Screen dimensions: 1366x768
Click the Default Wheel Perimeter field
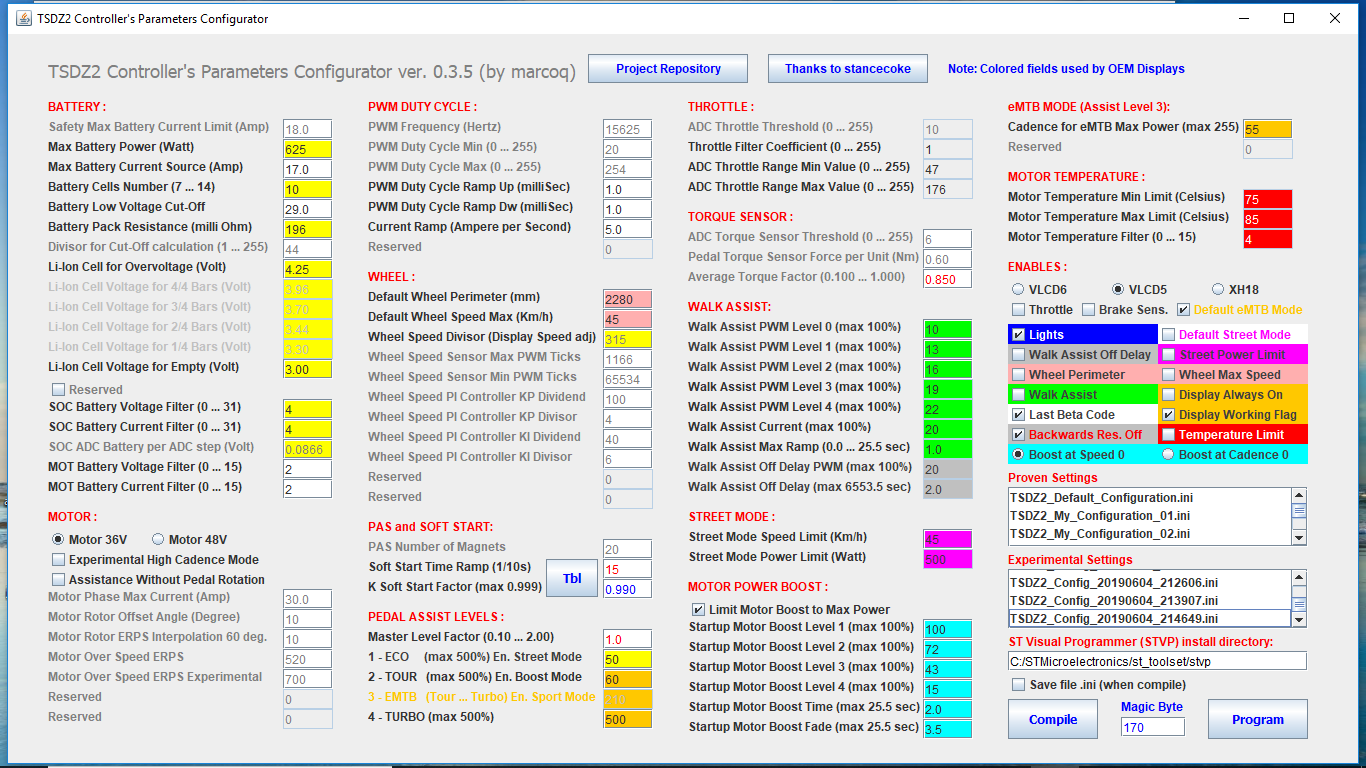[x=627, y=299]
